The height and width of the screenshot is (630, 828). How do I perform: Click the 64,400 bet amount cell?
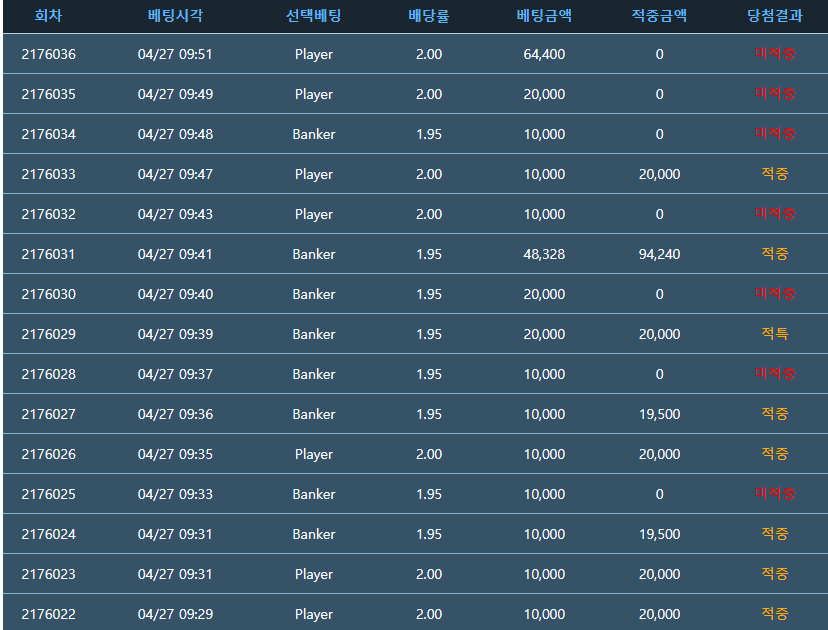(x=544, y=54)
